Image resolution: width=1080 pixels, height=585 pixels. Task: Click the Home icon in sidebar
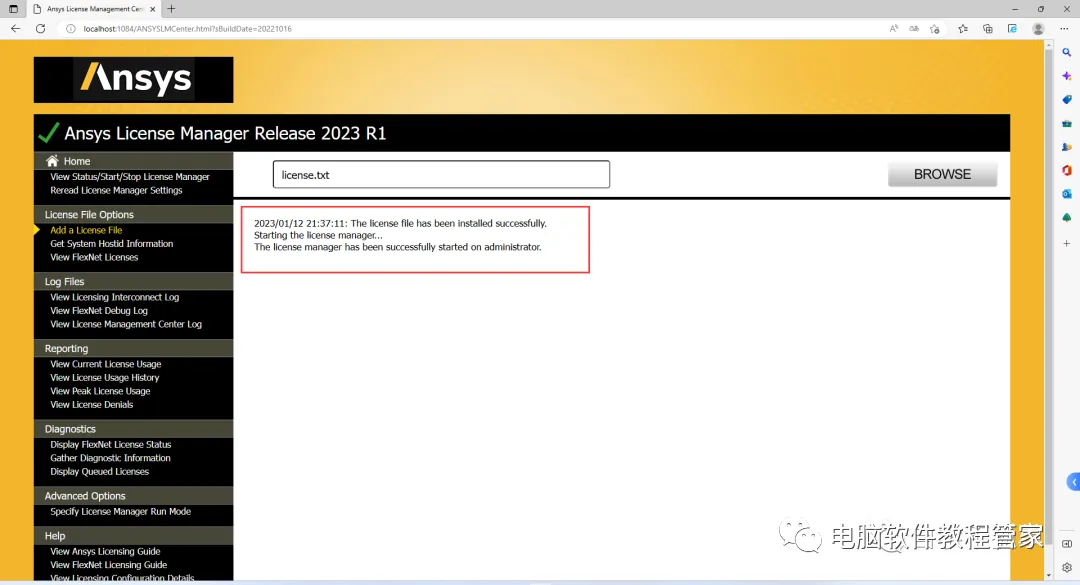52,161
